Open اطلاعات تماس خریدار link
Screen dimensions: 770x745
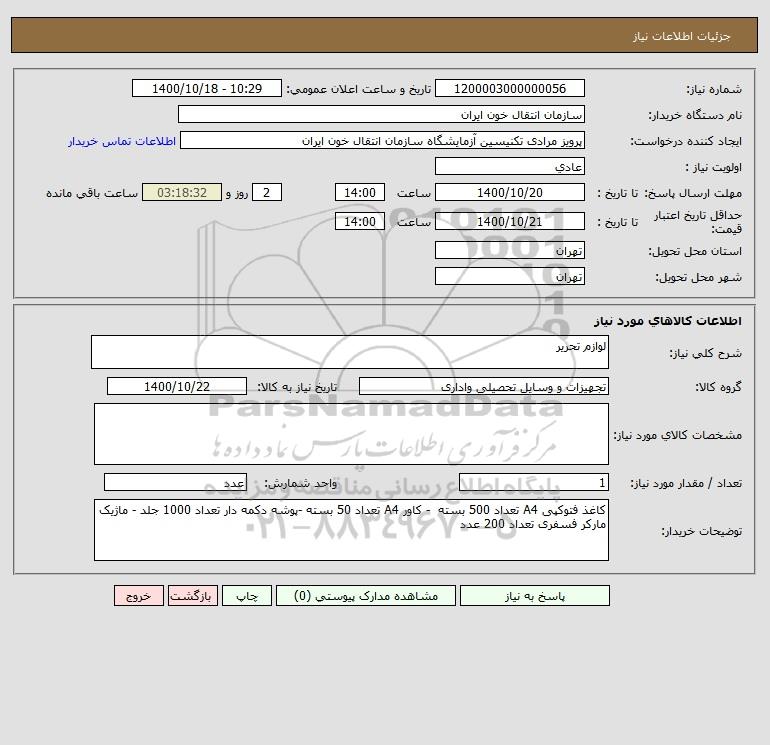[x=122, y=141]
